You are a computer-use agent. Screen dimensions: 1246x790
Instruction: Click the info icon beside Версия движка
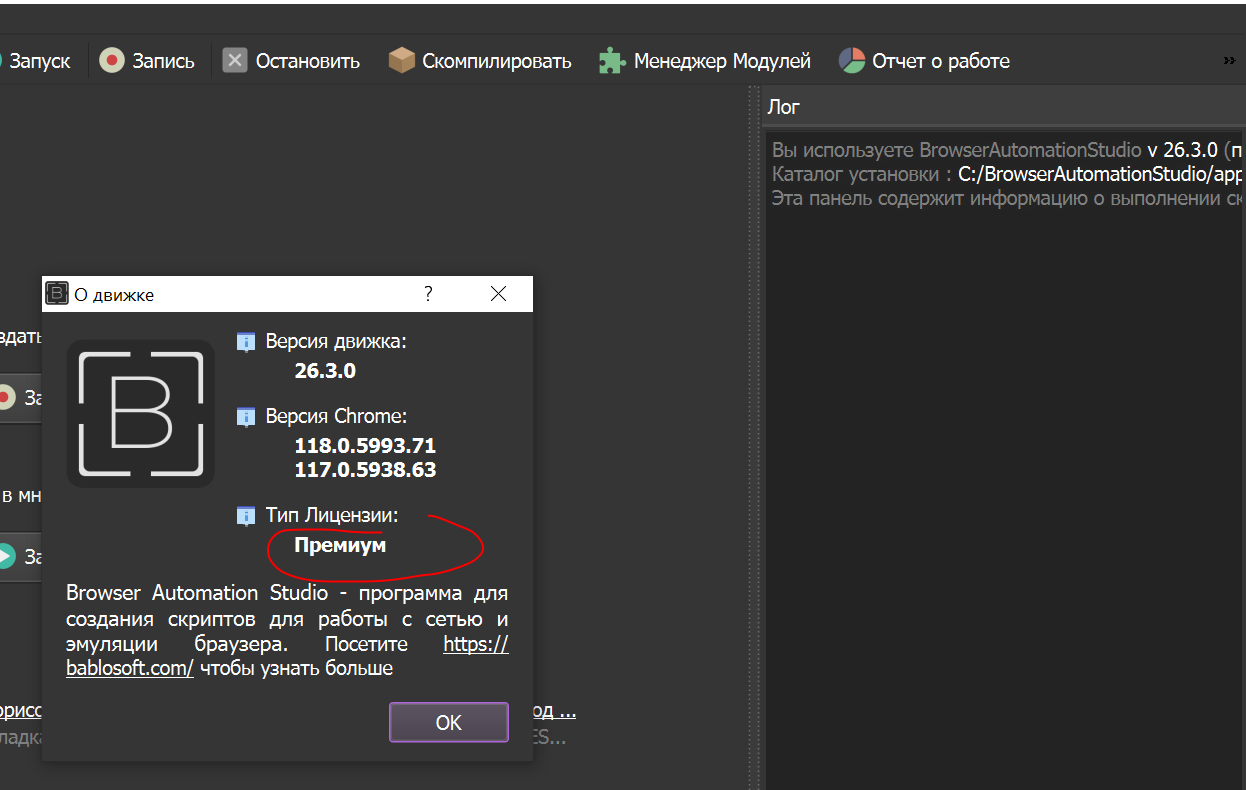[246, 342]
